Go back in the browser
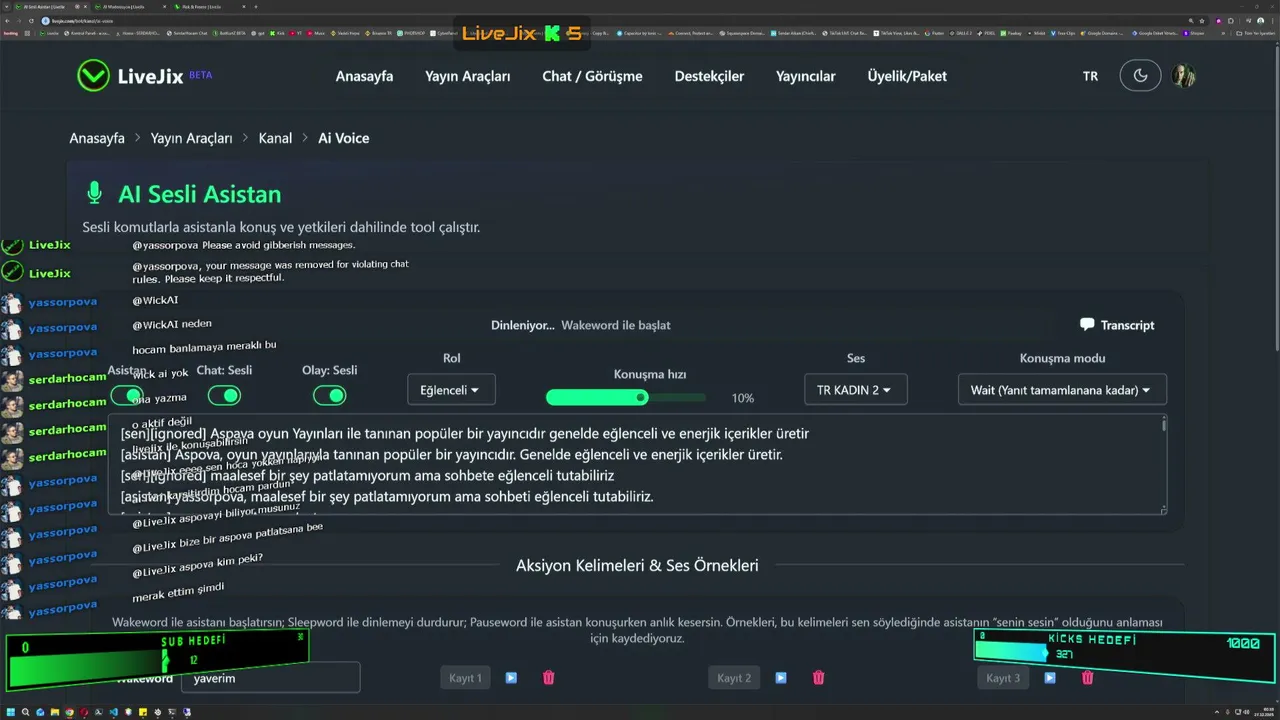The width and height of the screenshot is (1280, 720). pyautogui.click(x=7, y=20)
